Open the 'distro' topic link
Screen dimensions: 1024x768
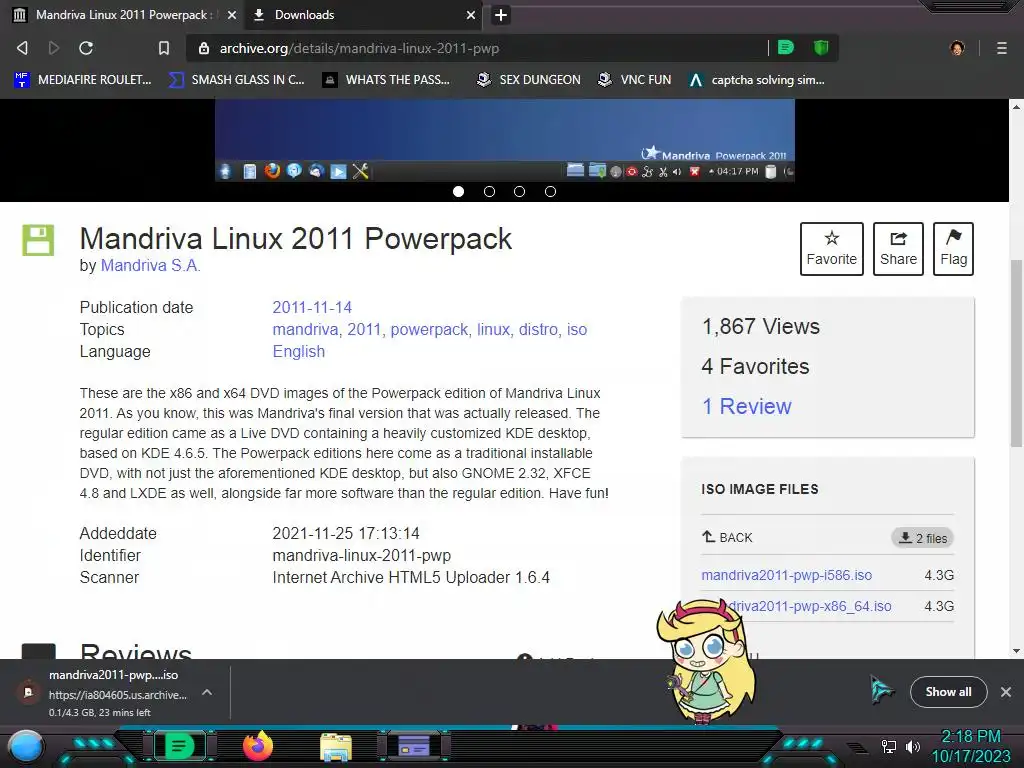click(538, 329)
